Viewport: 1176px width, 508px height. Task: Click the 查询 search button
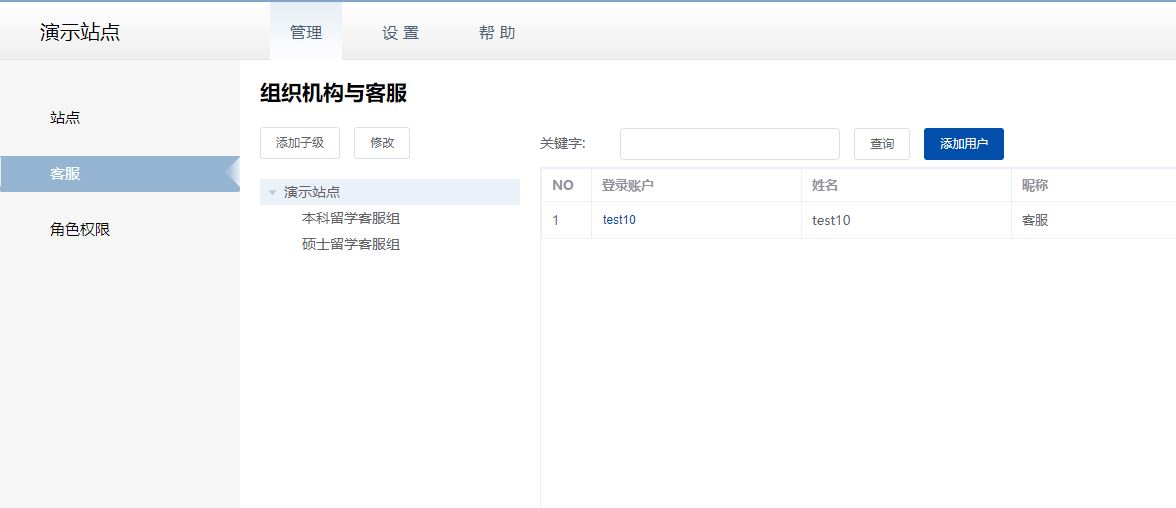pos(882,144)
